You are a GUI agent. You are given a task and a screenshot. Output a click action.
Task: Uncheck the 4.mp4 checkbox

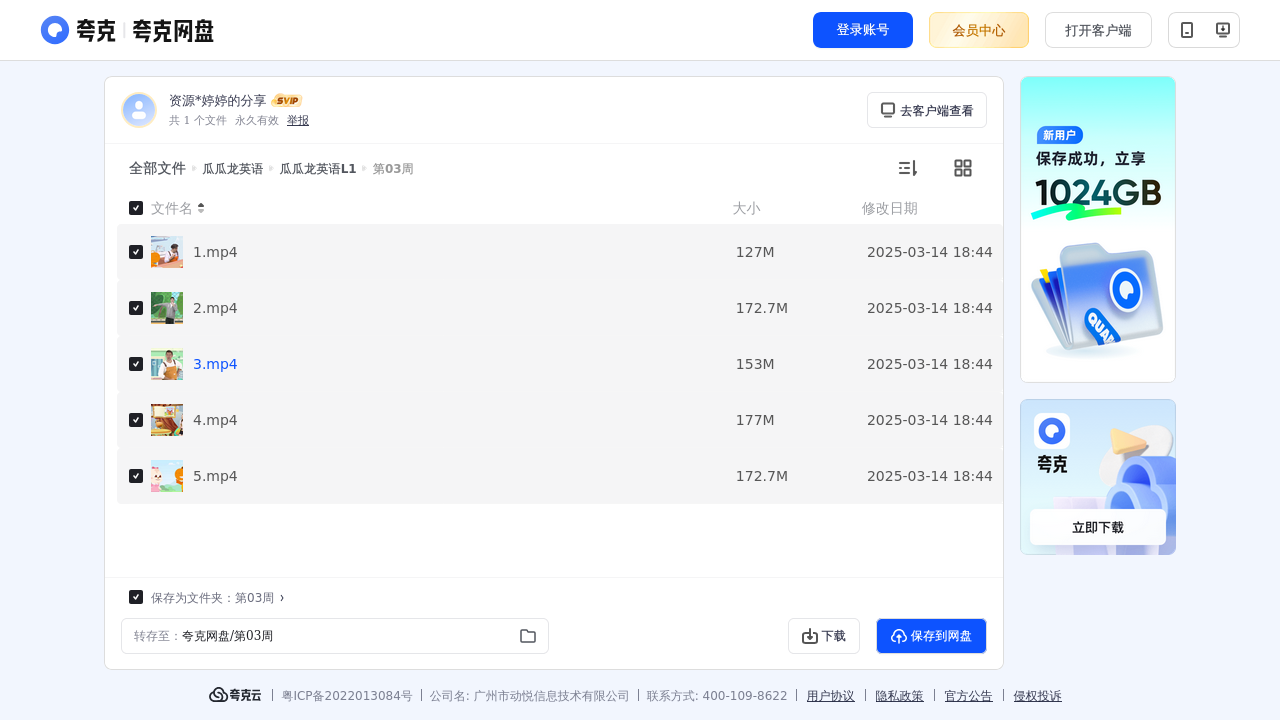136,420
